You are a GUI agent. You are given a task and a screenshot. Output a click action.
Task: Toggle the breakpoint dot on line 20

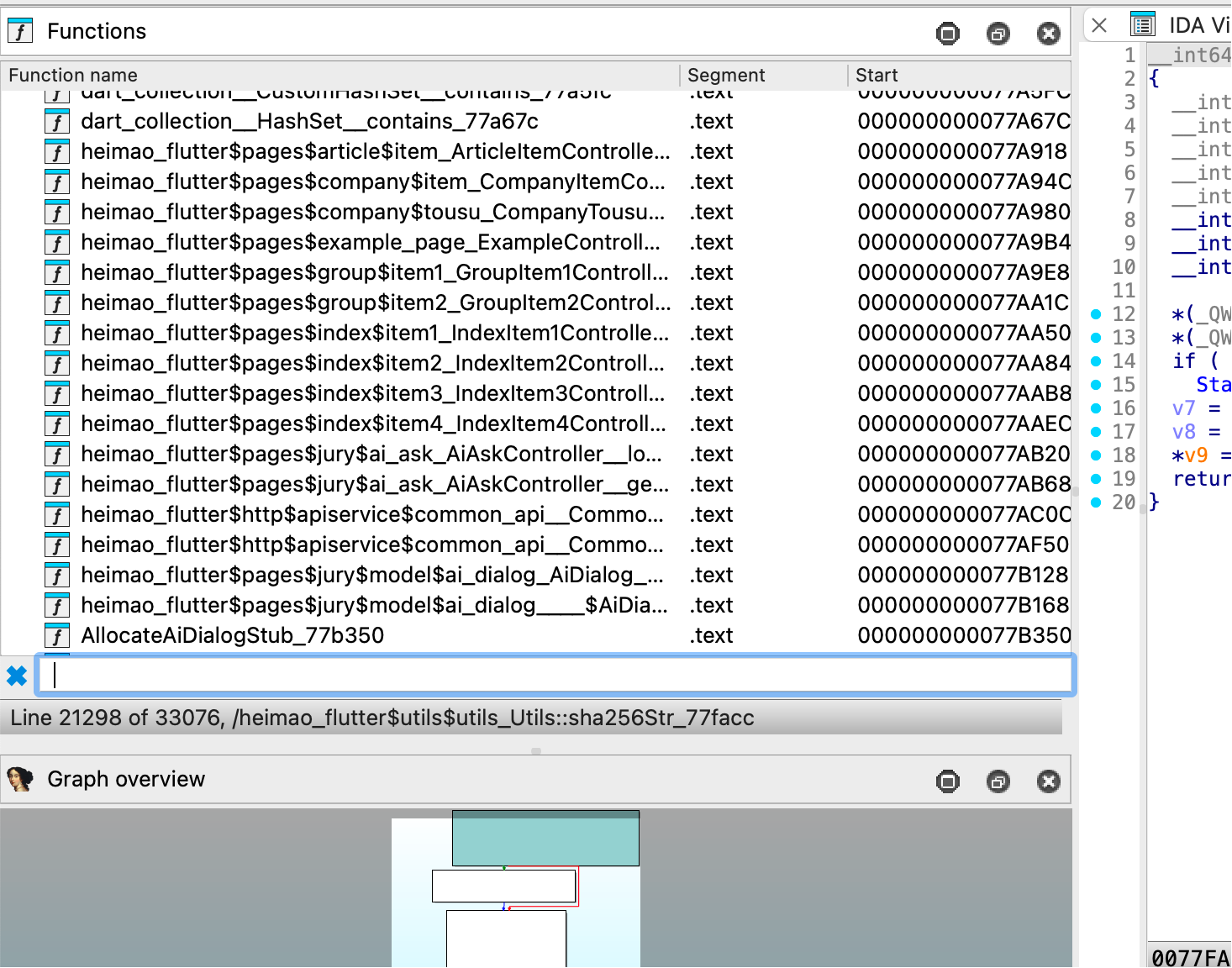[x=1096, y=502]
